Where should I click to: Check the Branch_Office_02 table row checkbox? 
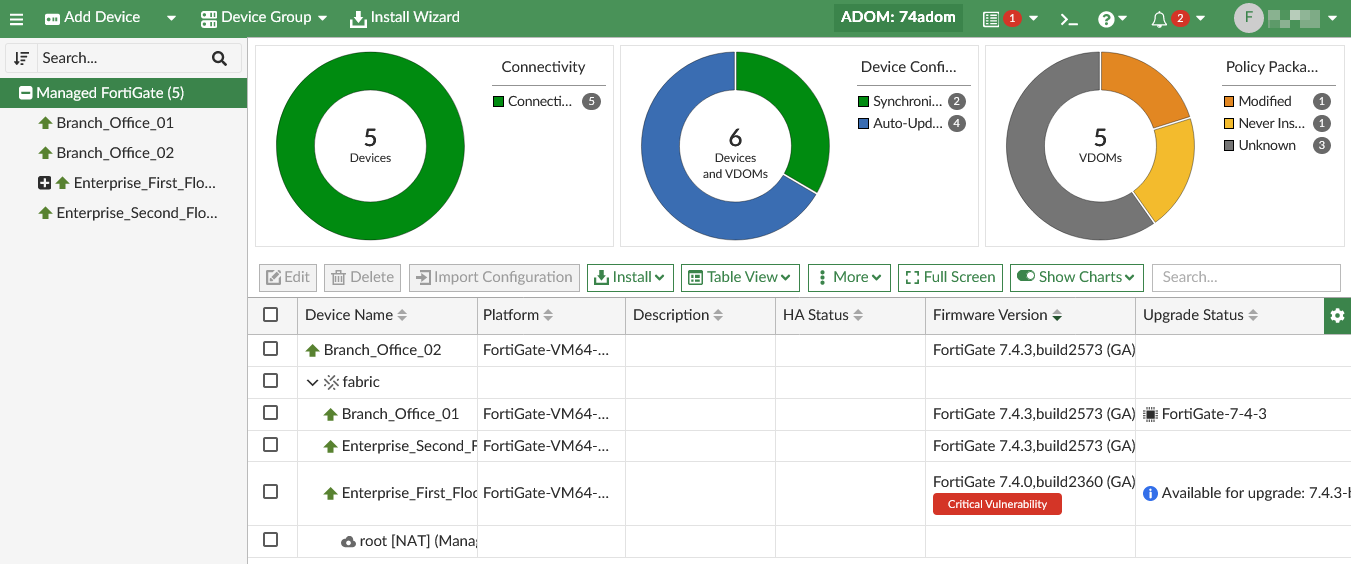270,349
